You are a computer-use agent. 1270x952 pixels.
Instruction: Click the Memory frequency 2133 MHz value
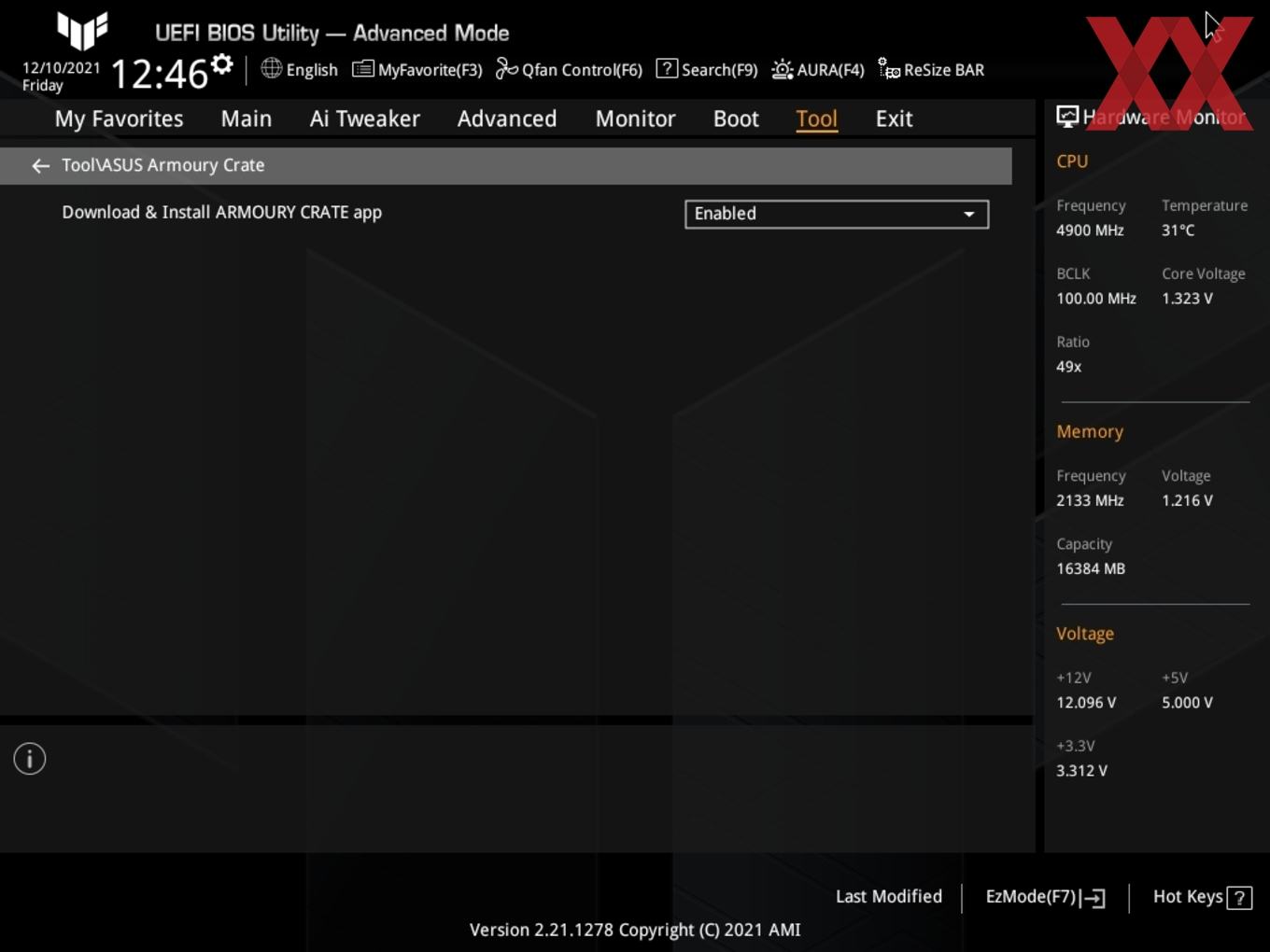click(1090, 500)
